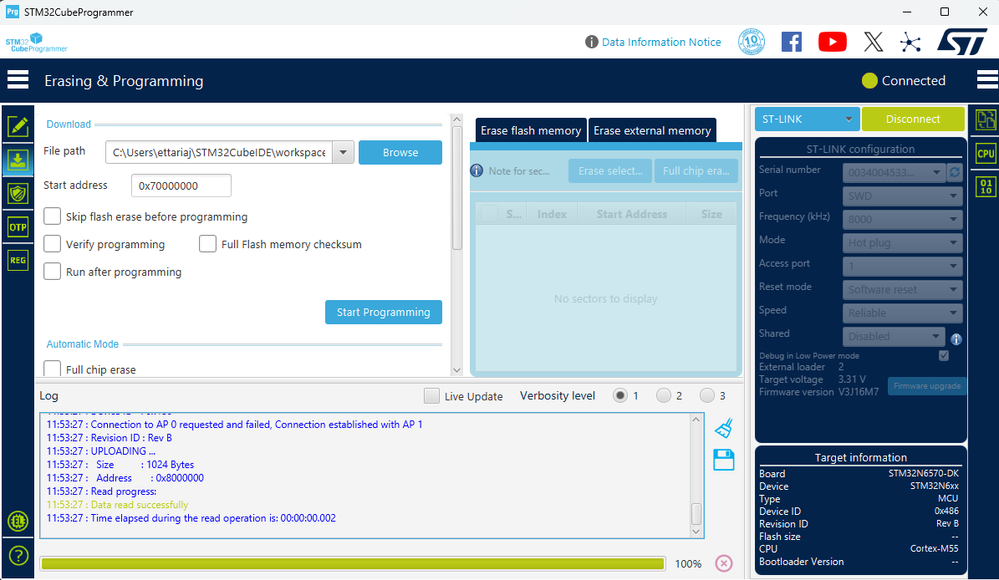999x580 pixels.
Task: Select verbosity level 1
Action: 620,396
